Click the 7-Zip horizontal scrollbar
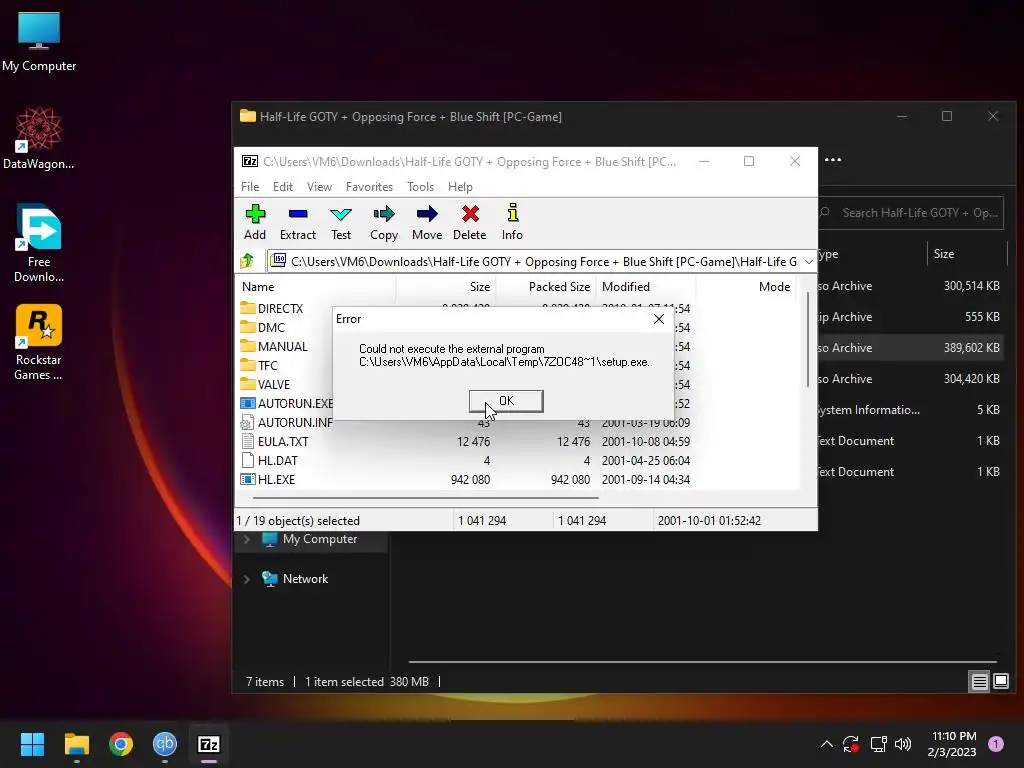The image size is (1024, 768). (x=426, y=498)
